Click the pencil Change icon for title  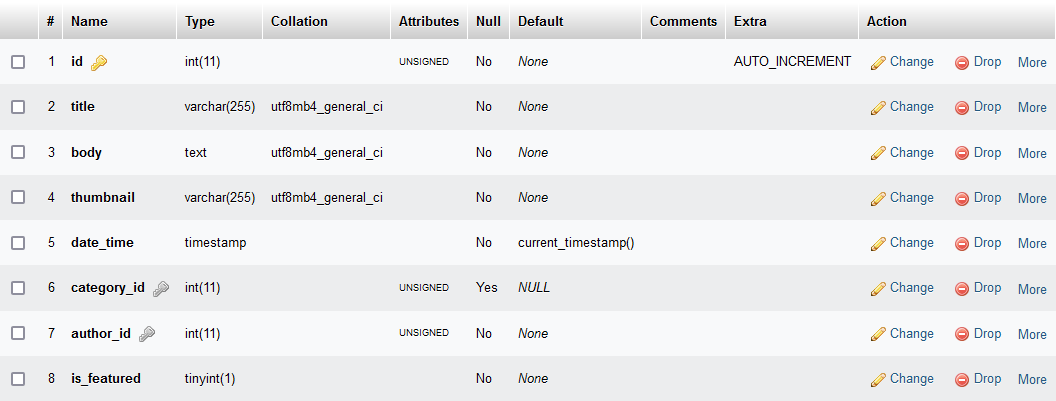pos(879,108)
